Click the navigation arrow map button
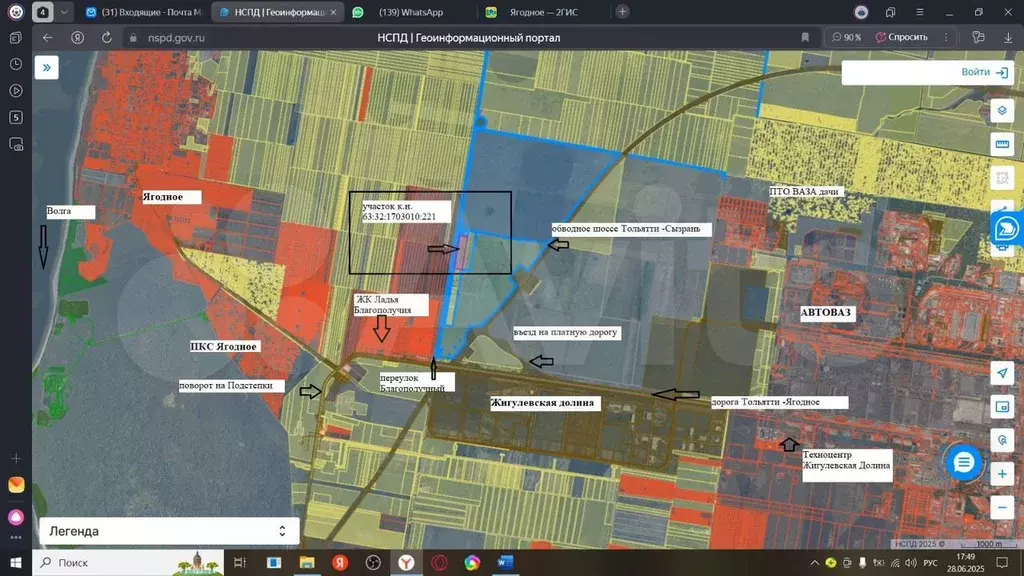Viewport: 1024px width, 576px height. 1002,373
